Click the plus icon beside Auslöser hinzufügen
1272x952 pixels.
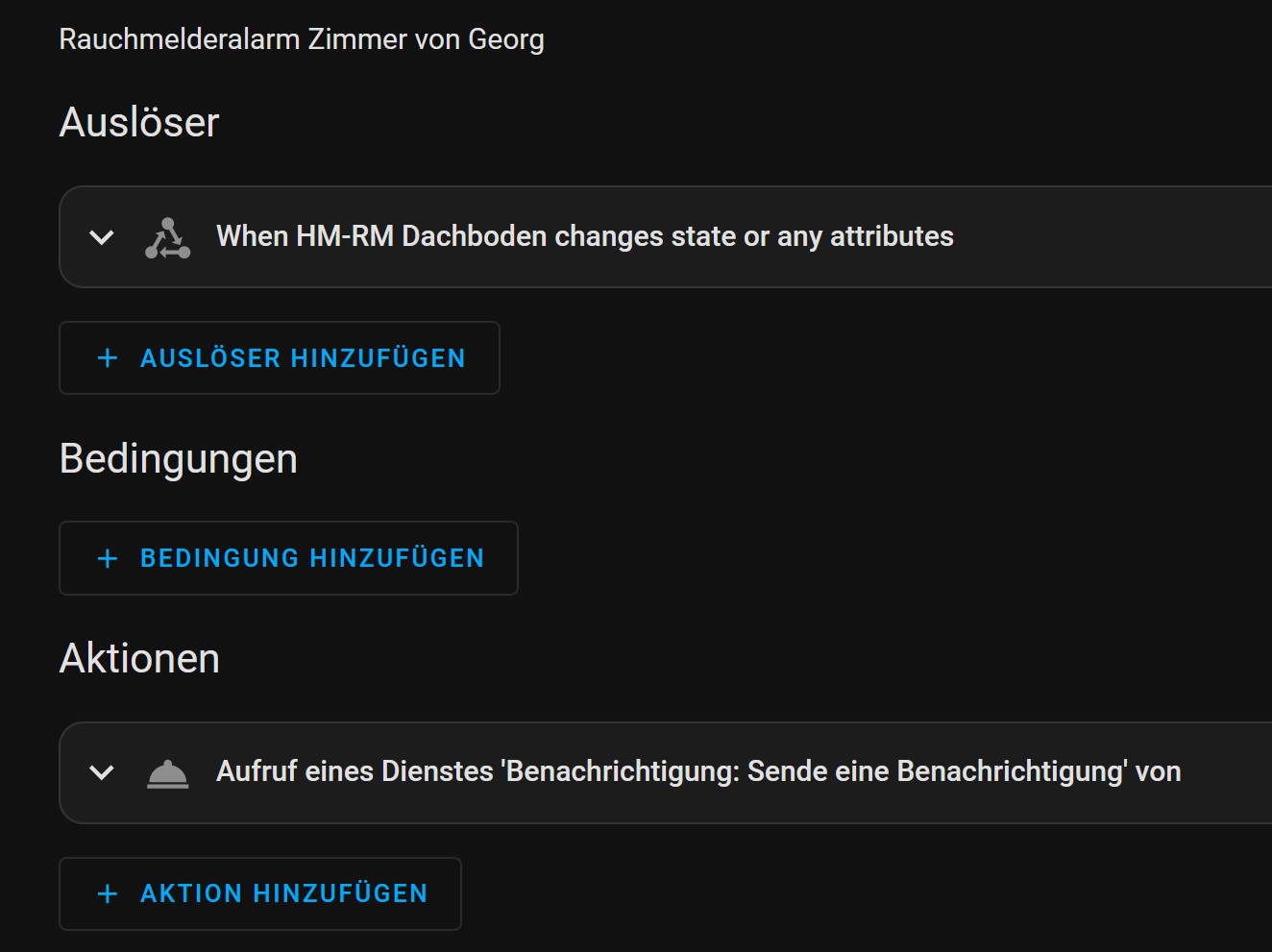[x=108, y=358]
